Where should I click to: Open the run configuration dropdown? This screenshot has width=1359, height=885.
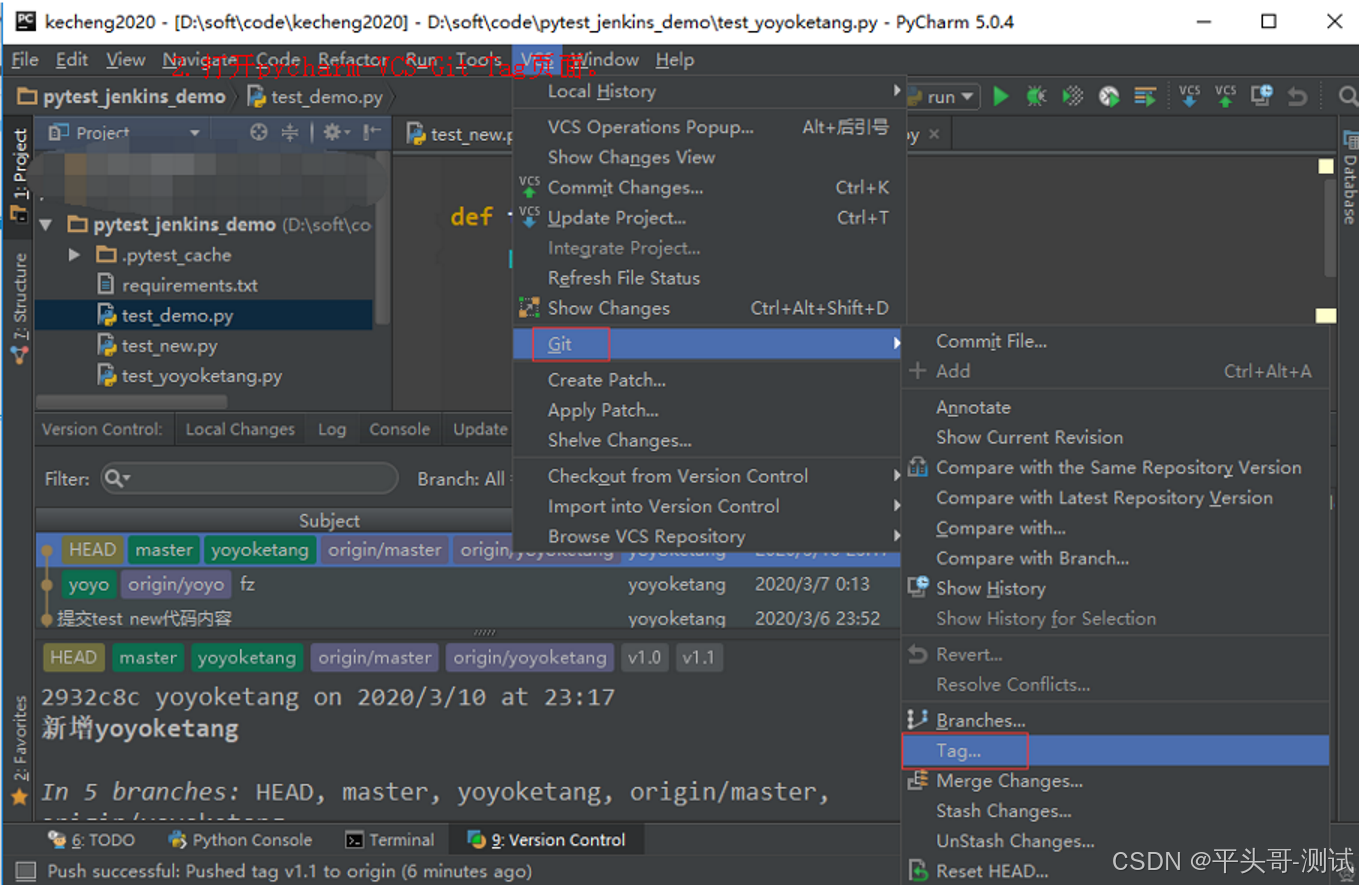pos(966,96)
